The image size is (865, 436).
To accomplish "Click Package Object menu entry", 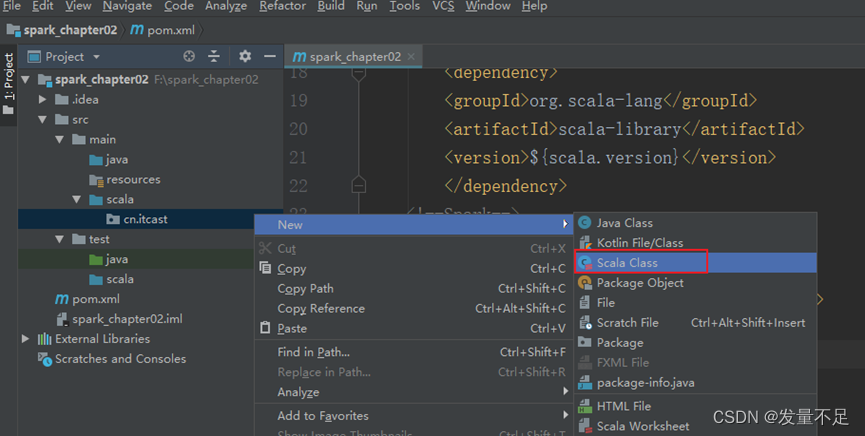I will coord(640,283).
